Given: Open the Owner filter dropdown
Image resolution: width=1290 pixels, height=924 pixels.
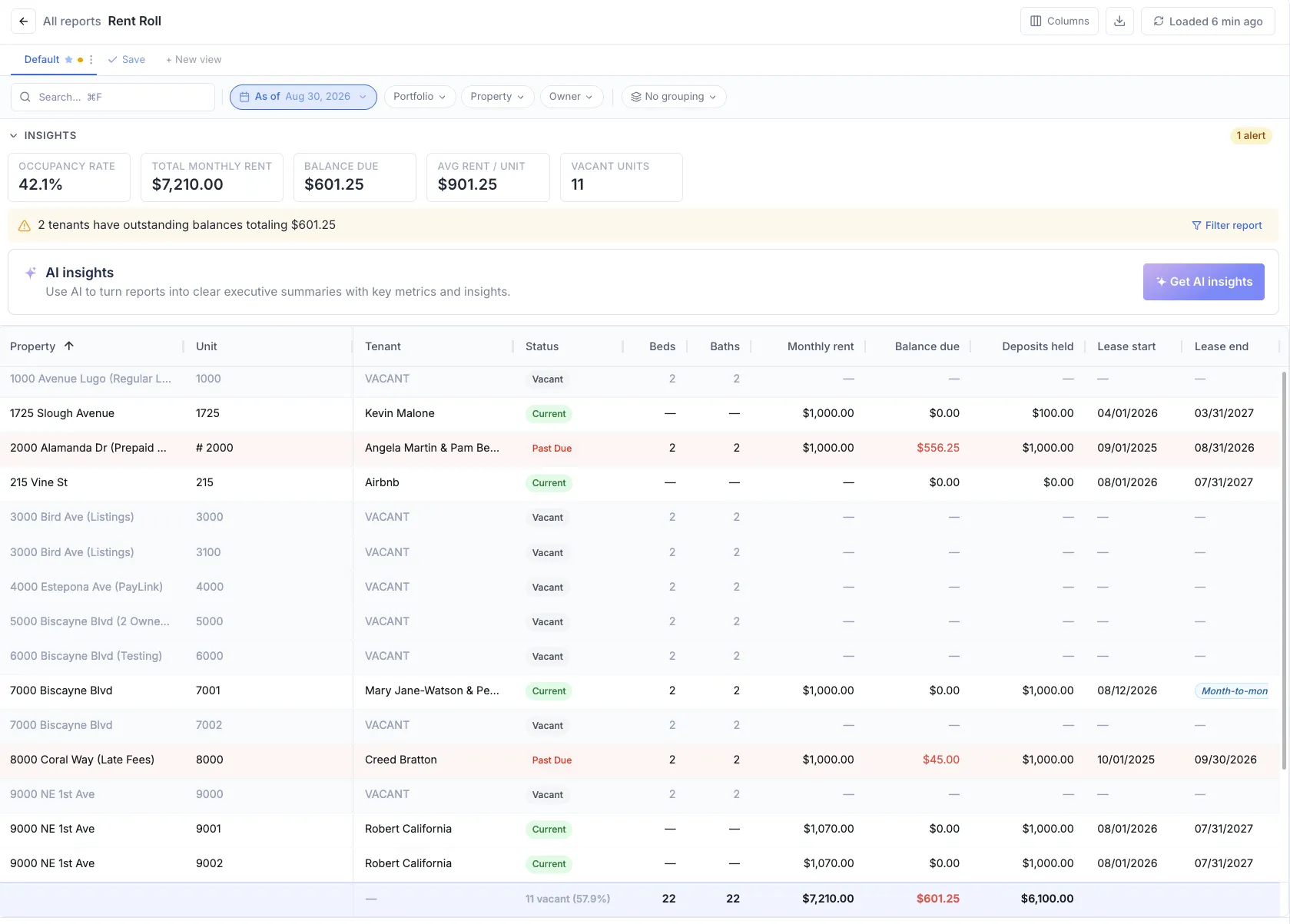Looking at the screenshot, I should click(x=571, y=97).
